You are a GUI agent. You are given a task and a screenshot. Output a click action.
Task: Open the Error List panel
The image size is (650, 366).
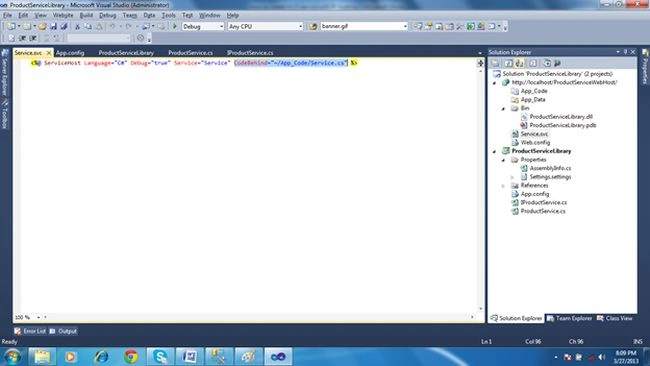[30, 331]
